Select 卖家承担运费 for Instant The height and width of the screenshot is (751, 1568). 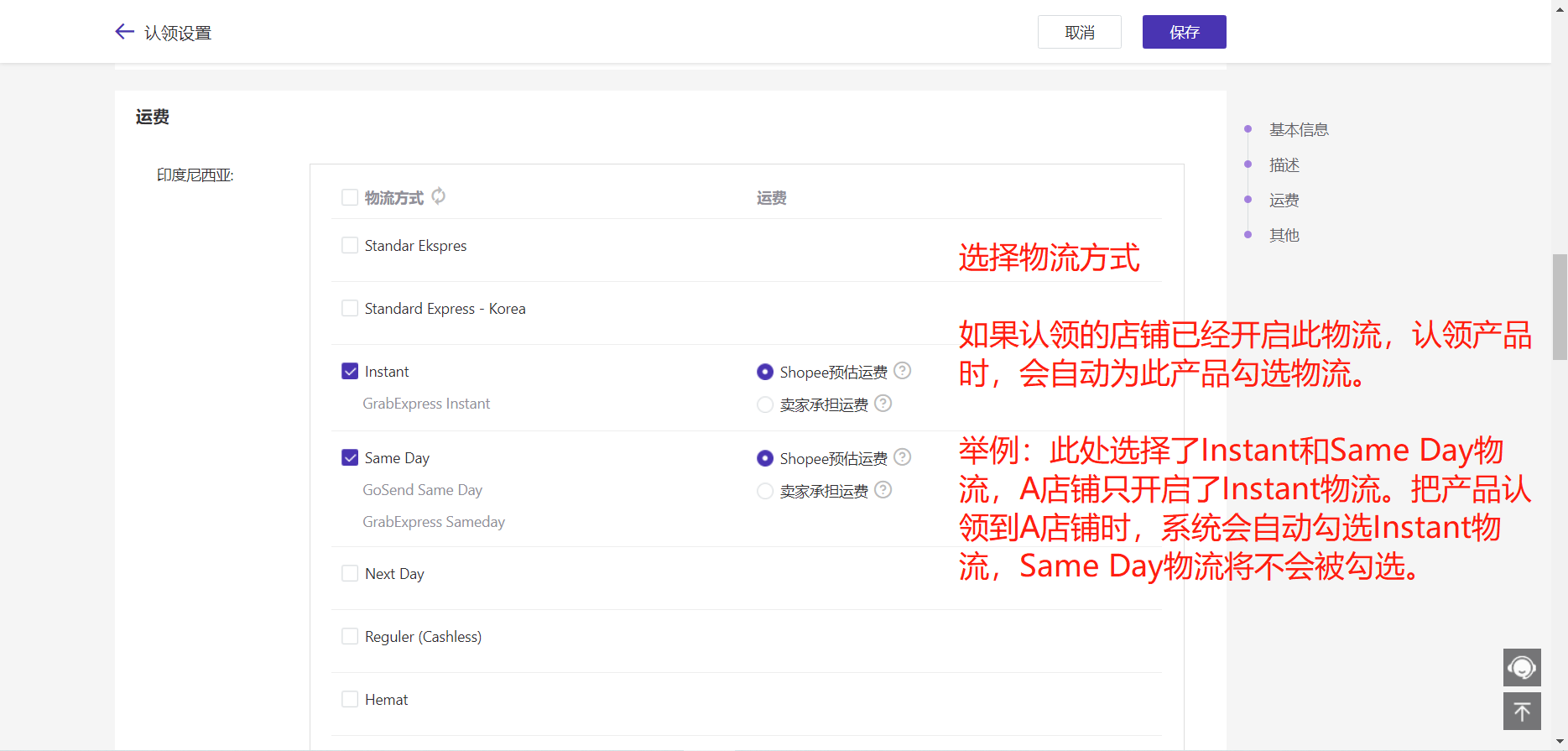pos(765,404)
